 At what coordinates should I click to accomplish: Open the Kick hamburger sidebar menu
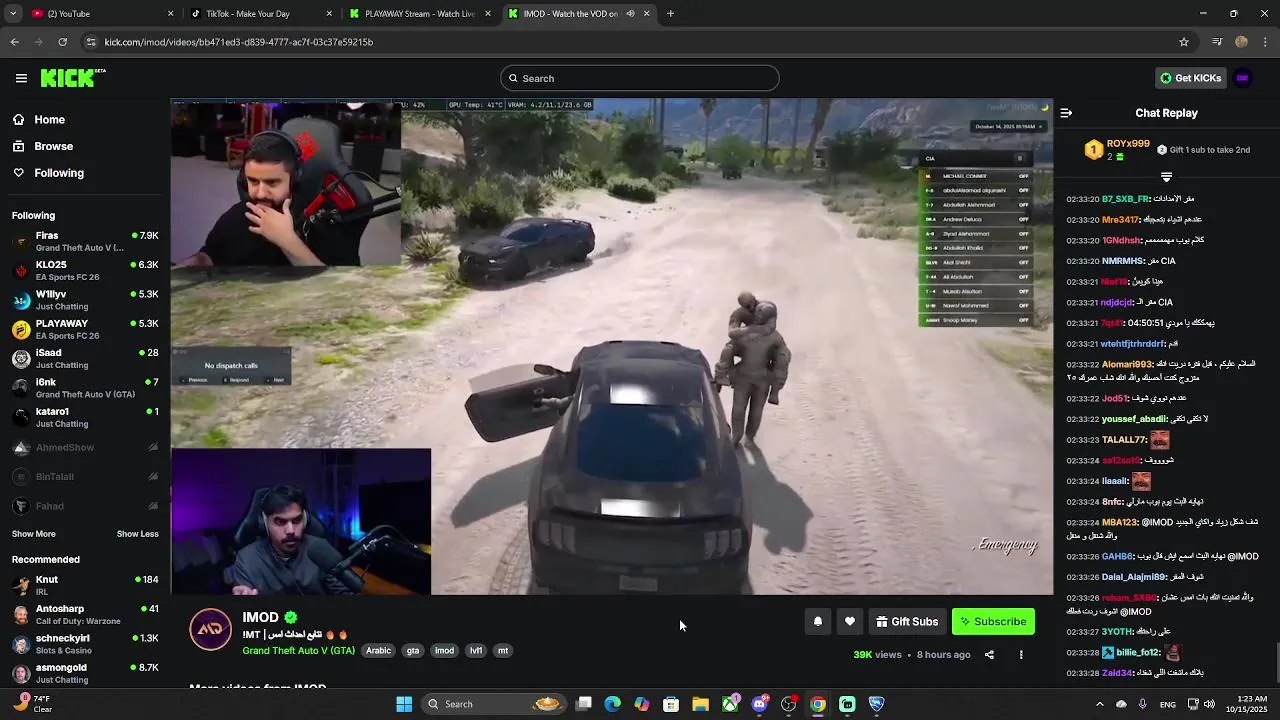tap(21, 78)
